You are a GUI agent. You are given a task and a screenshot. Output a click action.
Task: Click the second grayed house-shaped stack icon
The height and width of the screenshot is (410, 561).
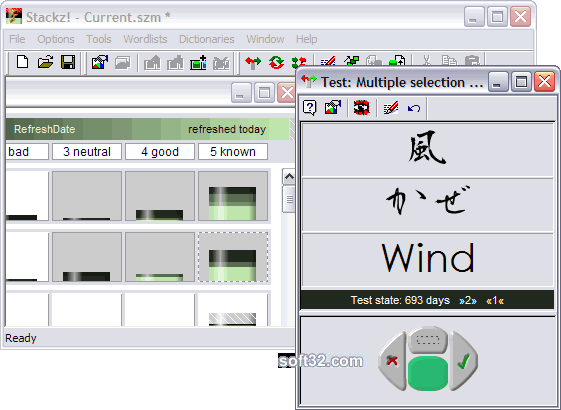point(175,63)
